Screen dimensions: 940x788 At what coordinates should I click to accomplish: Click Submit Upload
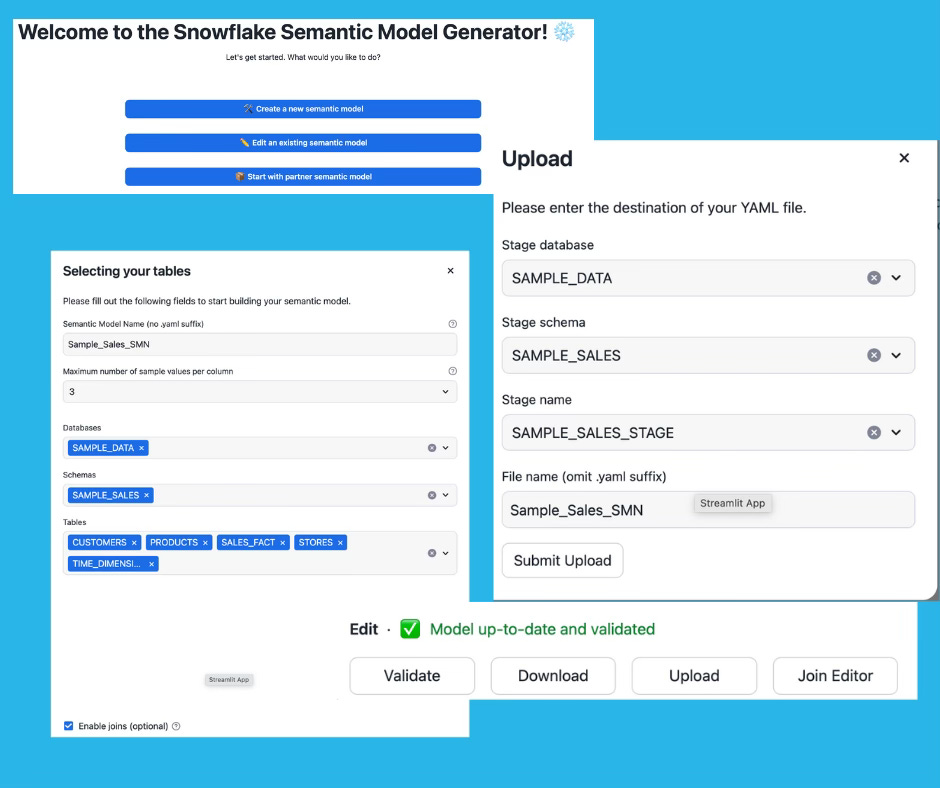(562, 560)
